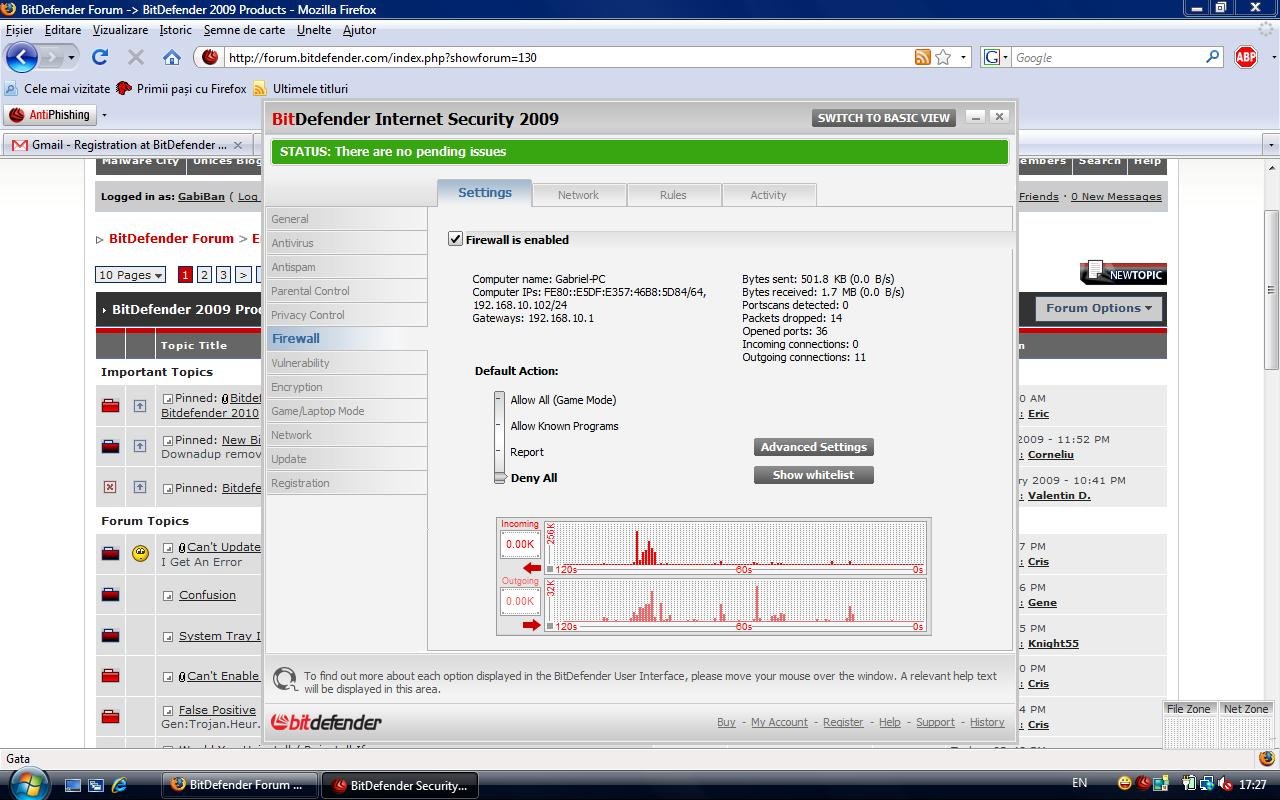This screenshot has width=1280, height=800.
Task: Click the Adblock Plus ABP icon
Action: [x=1246, y=57]
